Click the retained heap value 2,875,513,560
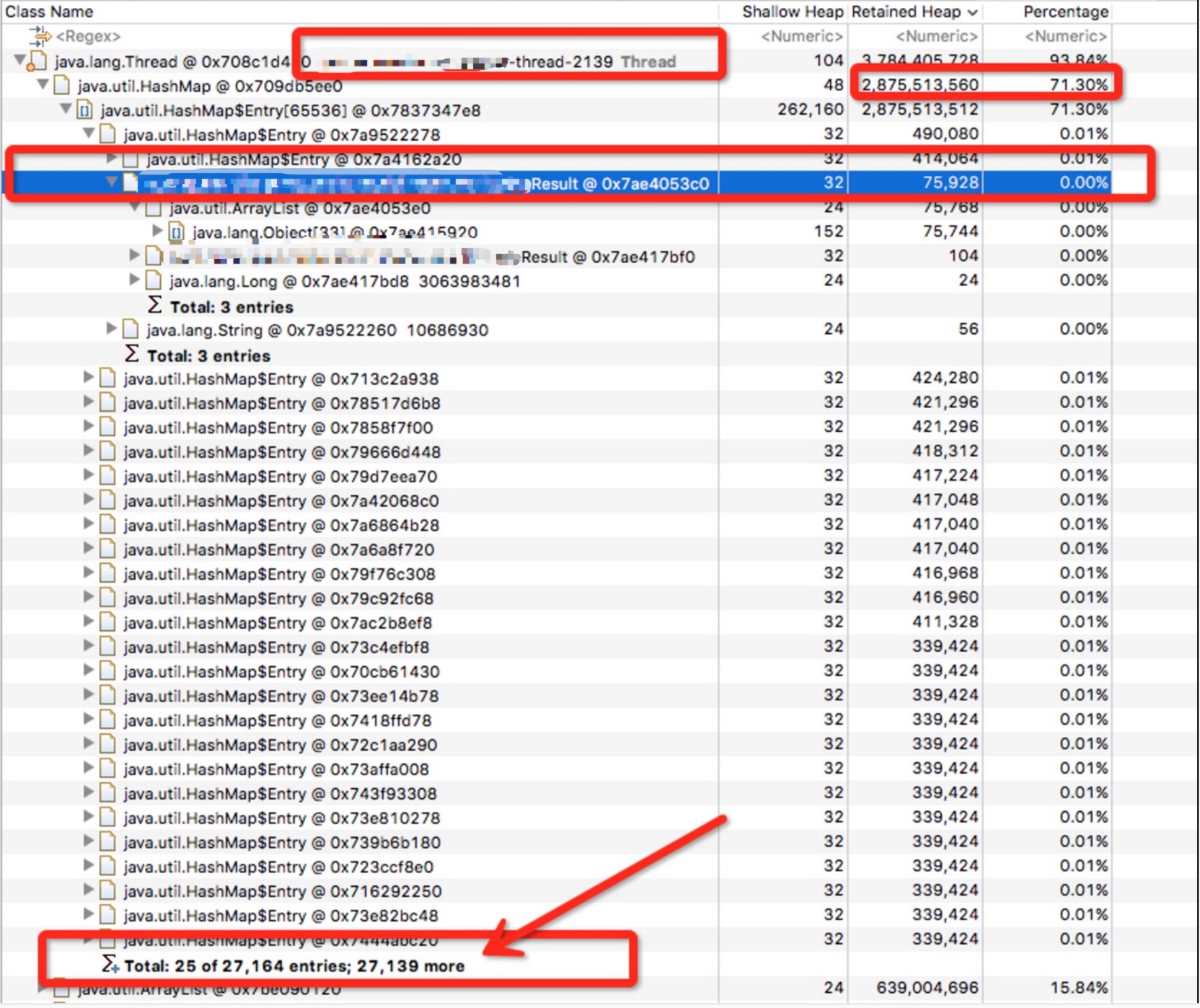1200x1008 pixels. click(x=920, y=85)
